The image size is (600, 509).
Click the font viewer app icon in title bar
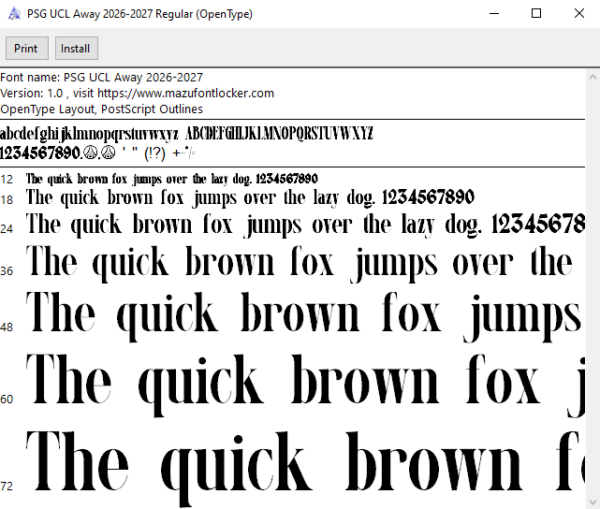14,14
